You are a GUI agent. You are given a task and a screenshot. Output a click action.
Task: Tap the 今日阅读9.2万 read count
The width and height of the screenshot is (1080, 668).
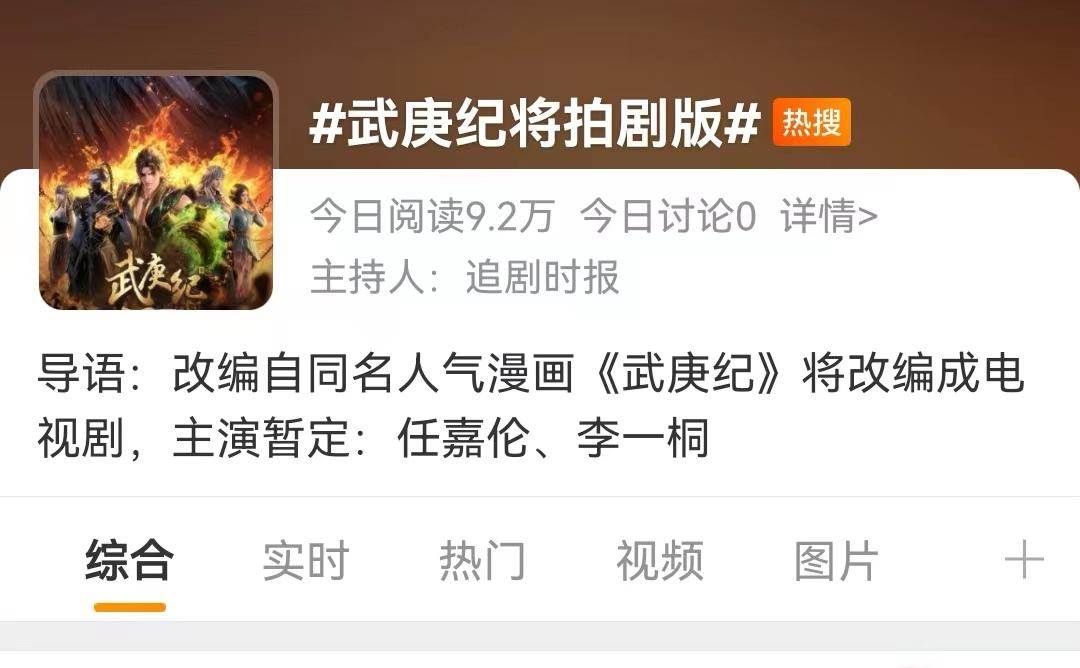(433, 216)
